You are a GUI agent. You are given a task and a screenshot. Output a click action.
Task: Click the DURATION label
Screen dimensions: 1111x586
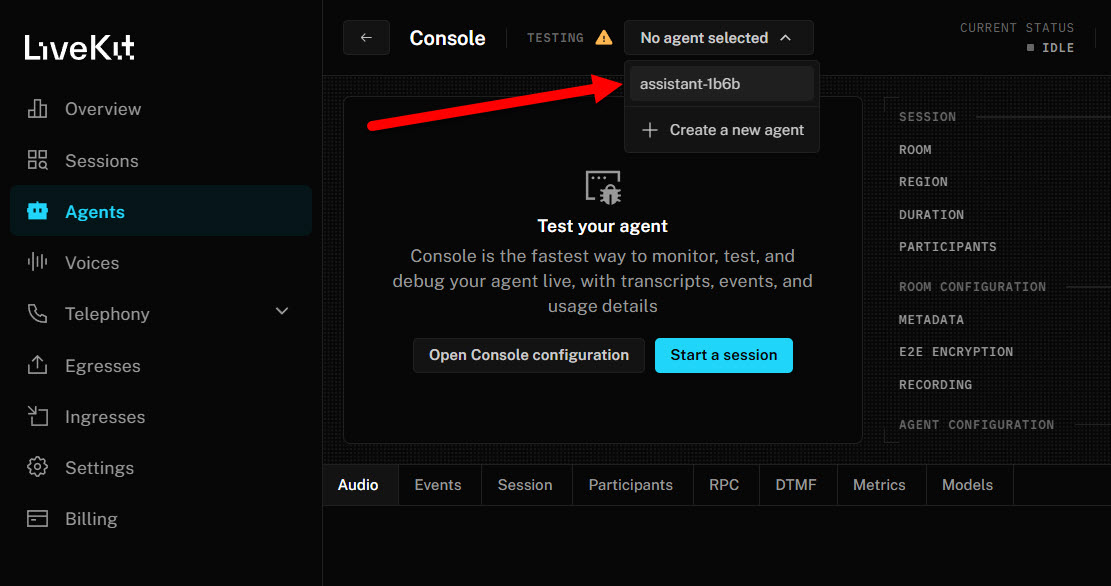[931, 214]
